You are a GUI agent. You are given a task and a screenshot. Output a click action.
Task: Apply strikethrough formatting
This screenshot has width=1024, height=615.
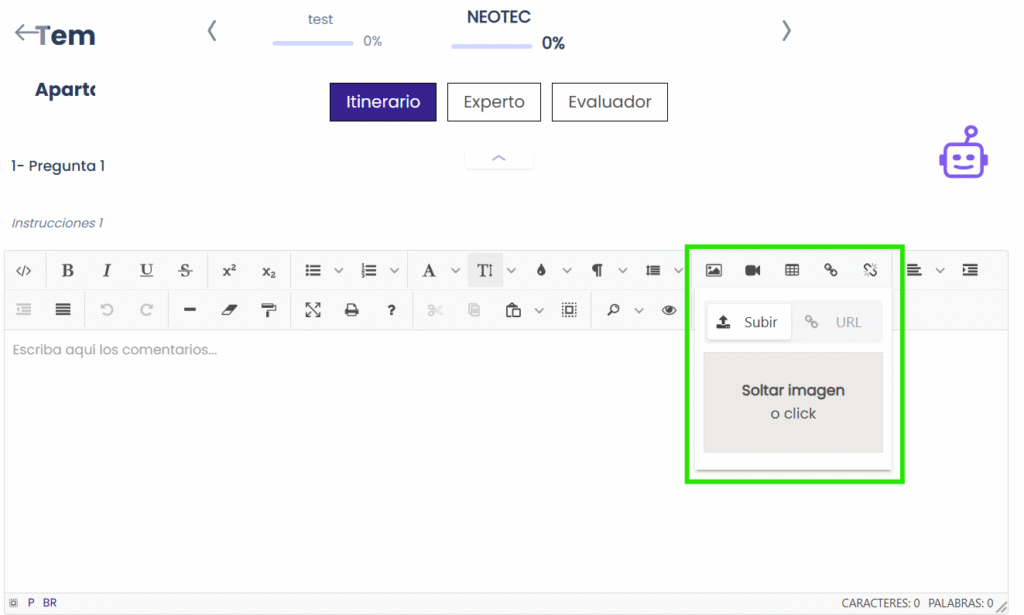[185, 270]
